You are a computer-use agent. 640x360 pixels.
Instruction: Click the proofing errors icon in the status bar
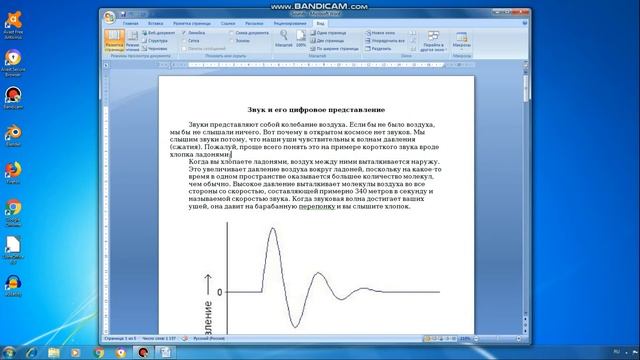185,338
